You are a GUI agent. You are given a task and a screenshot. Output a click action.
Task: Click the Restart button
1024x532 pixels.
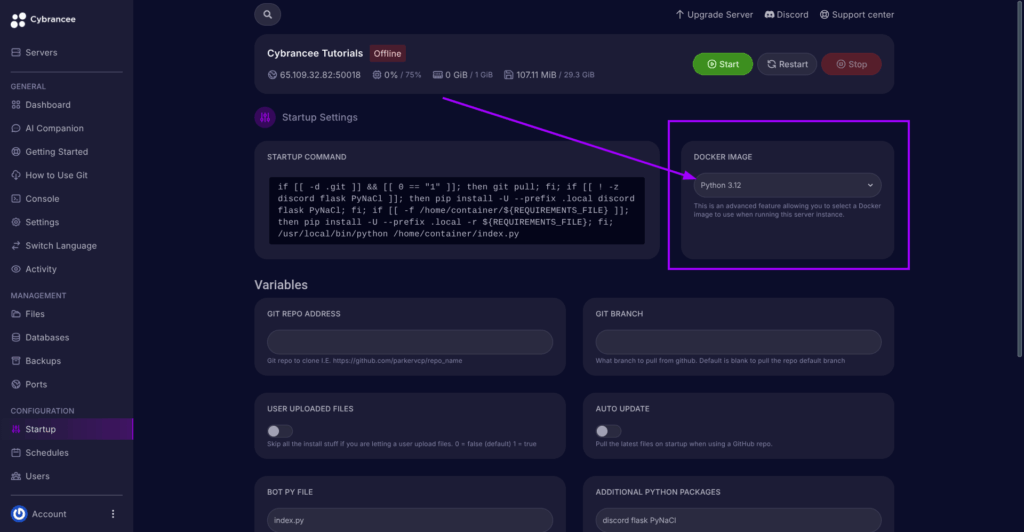[787, 64]
